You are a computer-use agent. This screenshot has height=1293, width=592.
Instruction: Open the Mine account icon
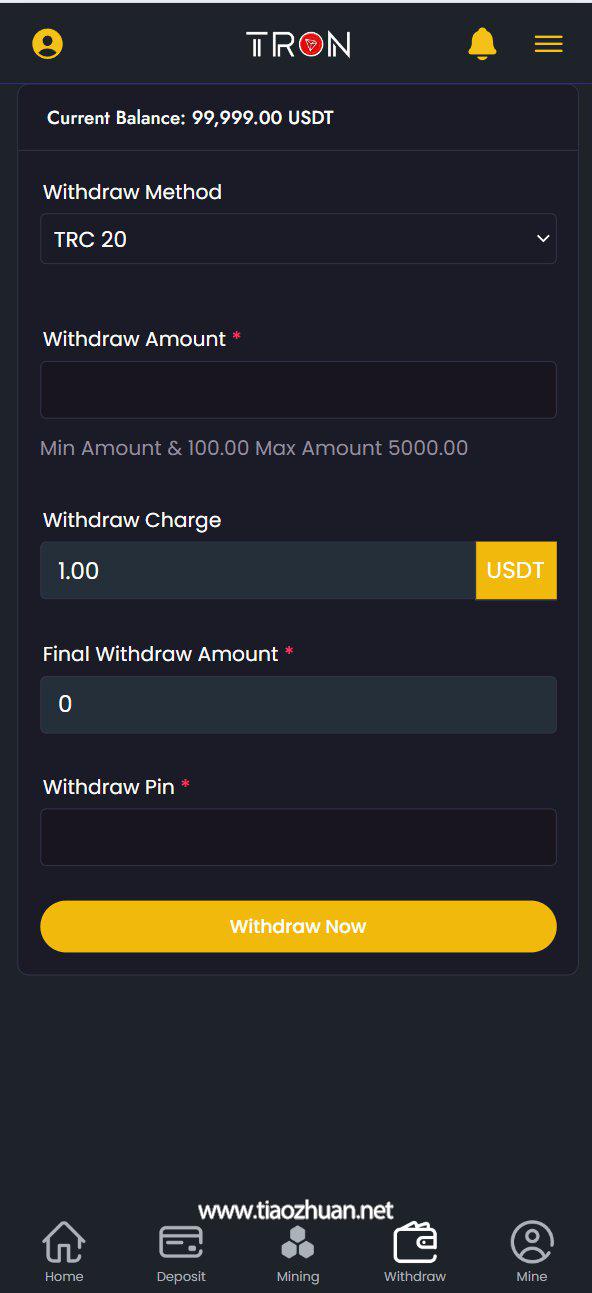click(x=532, y=1242)
